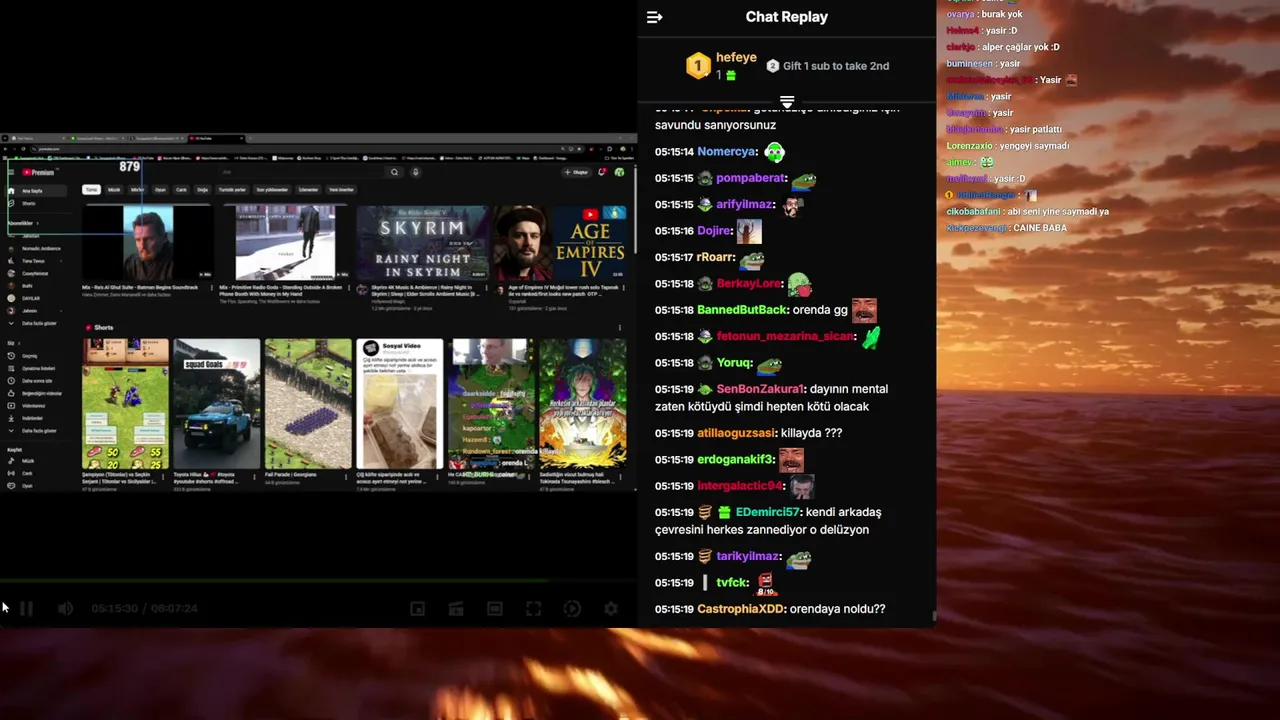Image resolution: width=1280 pixels, height=720 pixels.
Task: Switch the player to theater mode
Action: pyautogui.click(x=495, y=608)
